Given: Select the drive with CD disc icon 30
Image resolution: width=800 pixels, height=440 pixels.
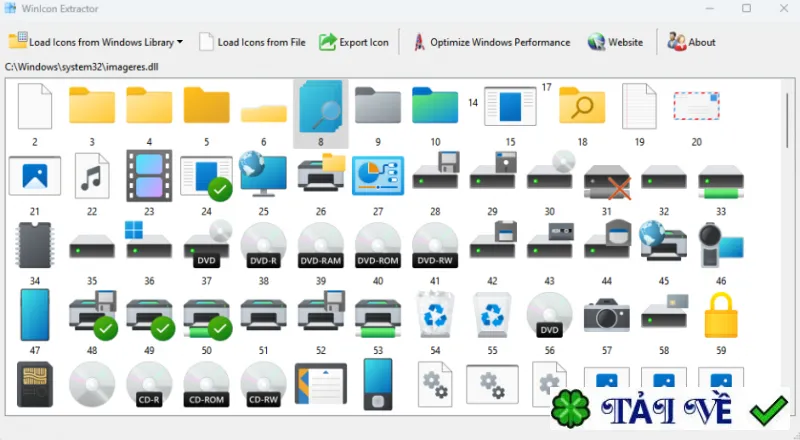Looking at the screenshot, I should point(551,170).
